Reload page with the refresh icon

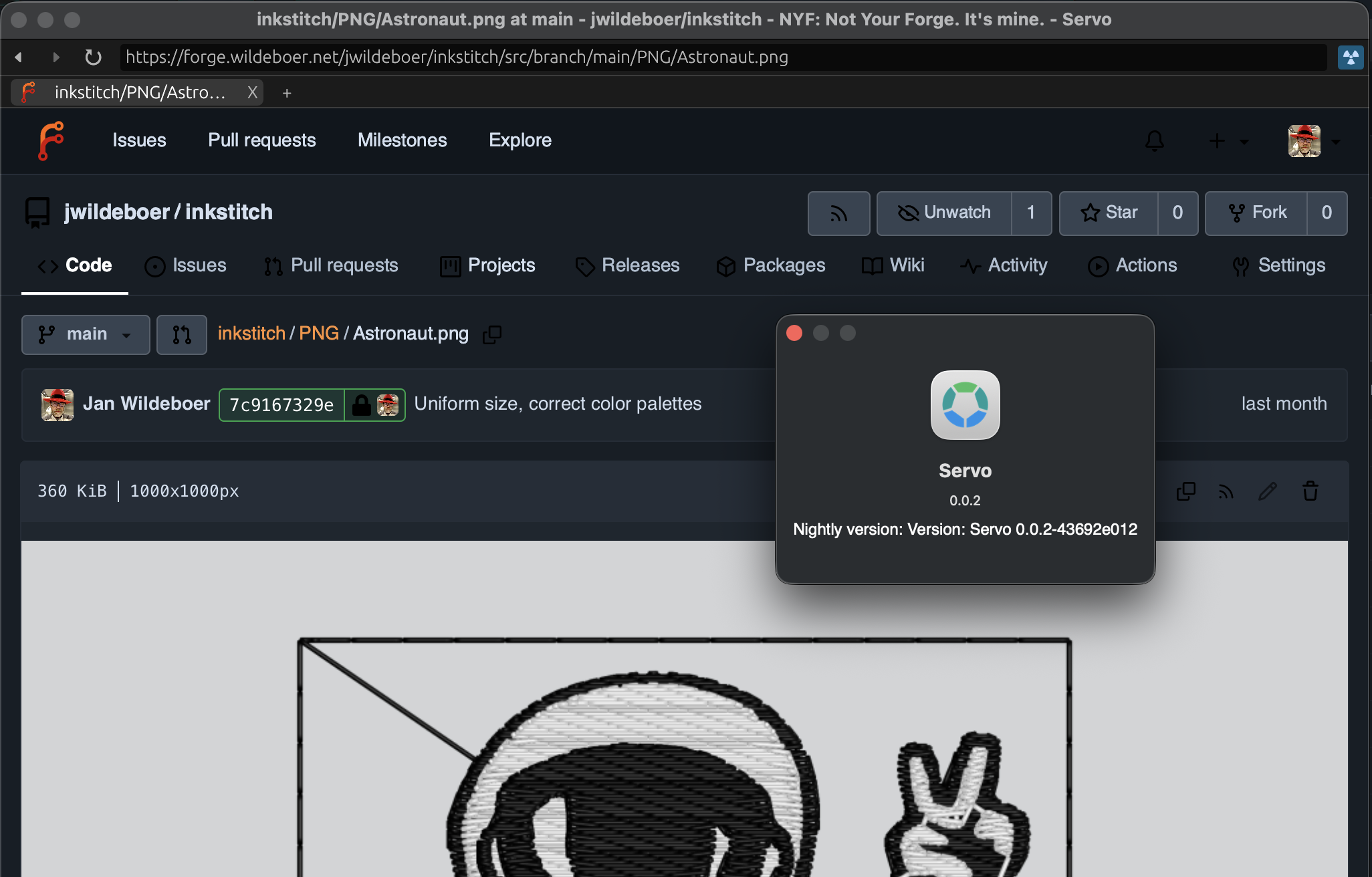pos(94,57)
